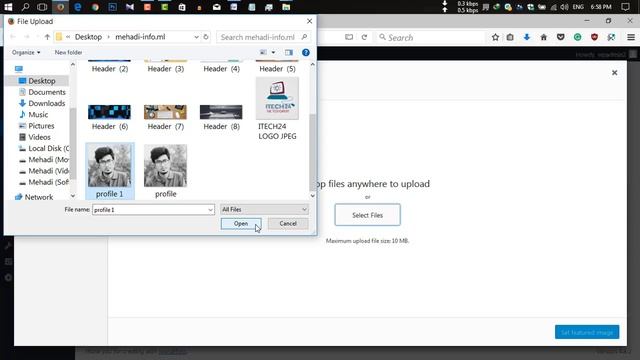Select the Header (6) image file
The width and height of the screenshot is (640, 360).
tap(109, 117)
